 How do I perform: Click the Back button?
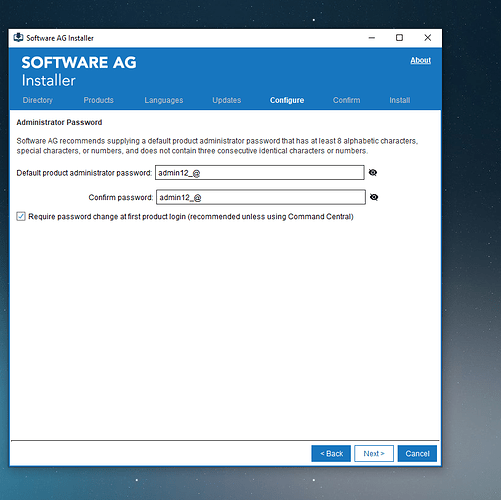331,453
